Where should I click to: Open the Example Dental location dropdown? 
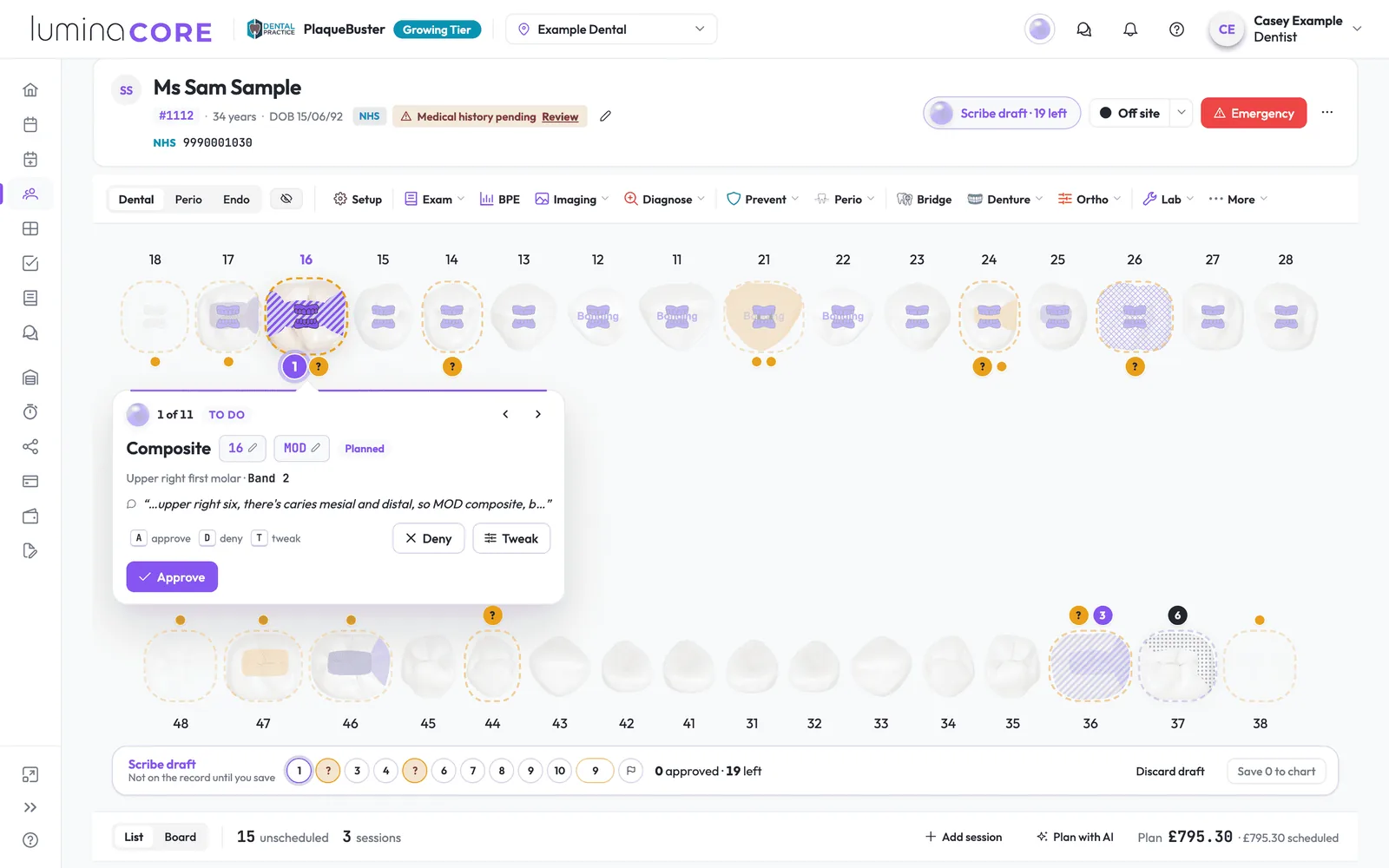[611, 30]
